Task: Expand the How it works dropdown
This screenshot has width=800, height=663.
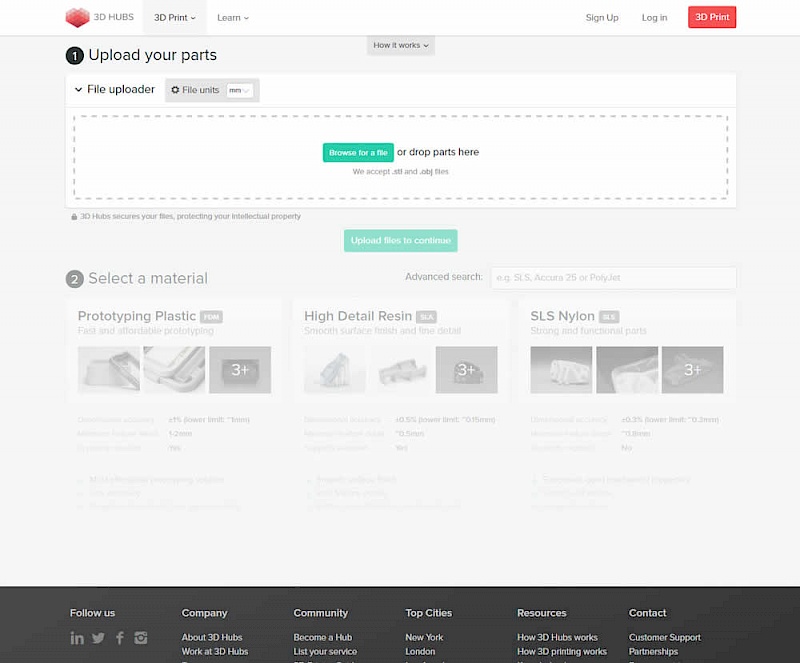Action: pyautogui.click(x=400, y=45)
